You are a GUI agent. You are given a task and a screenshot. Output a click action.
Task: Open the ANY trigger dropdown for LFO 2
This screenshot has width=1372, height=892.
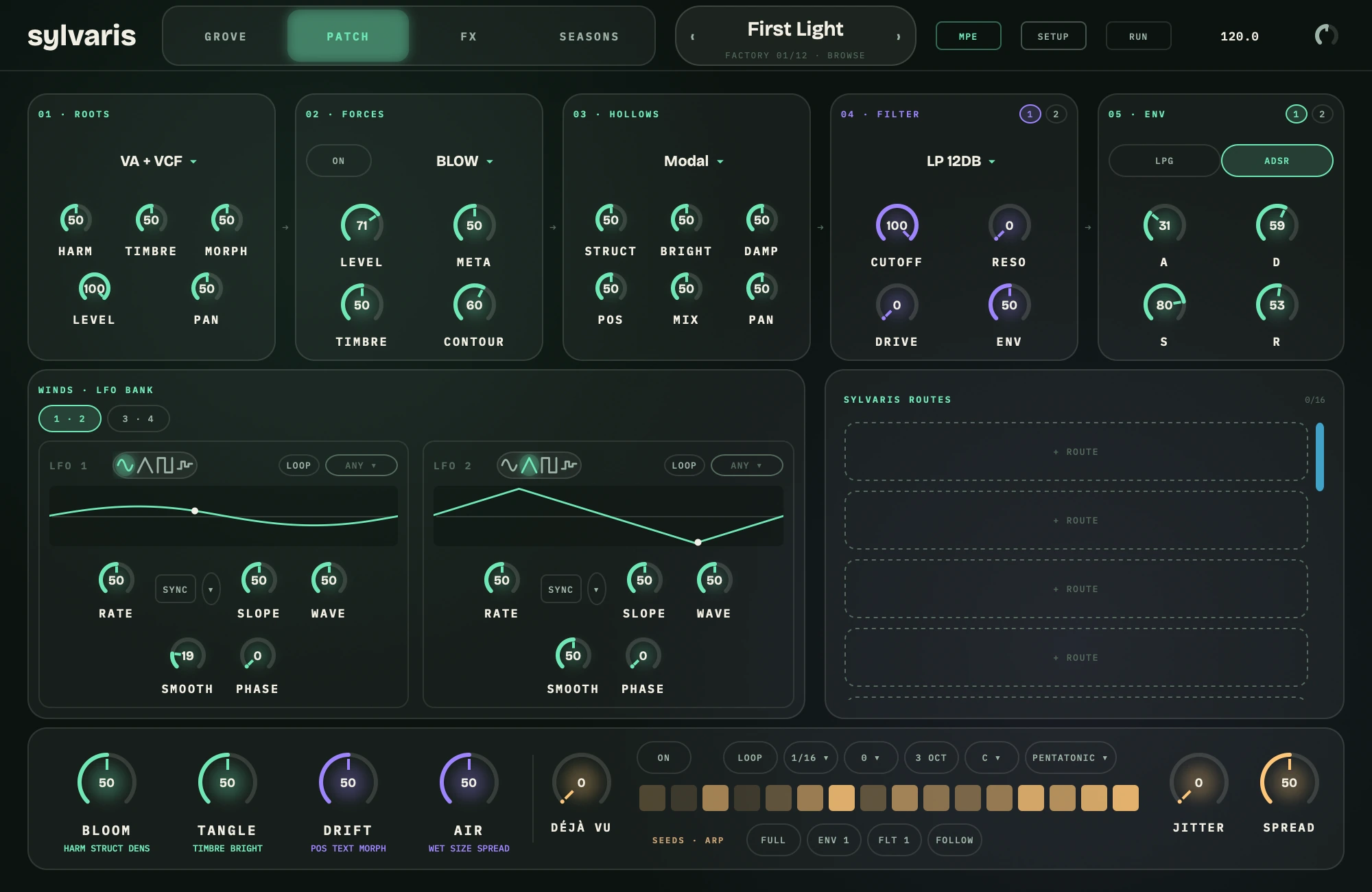click(x=746, y=465)
